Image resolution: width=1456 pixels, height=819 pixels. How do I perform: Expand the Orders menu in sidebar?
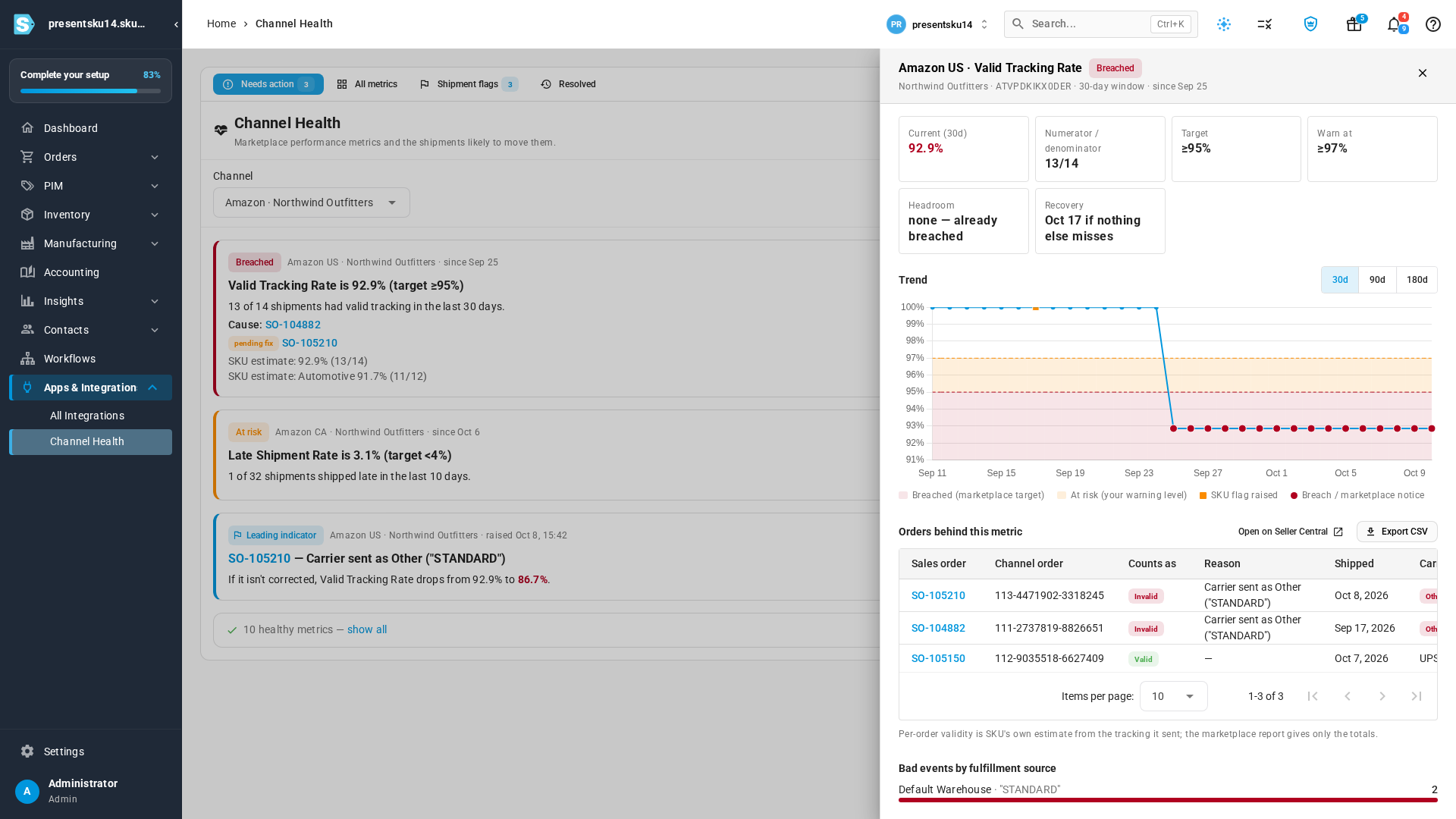coord(90,157)
